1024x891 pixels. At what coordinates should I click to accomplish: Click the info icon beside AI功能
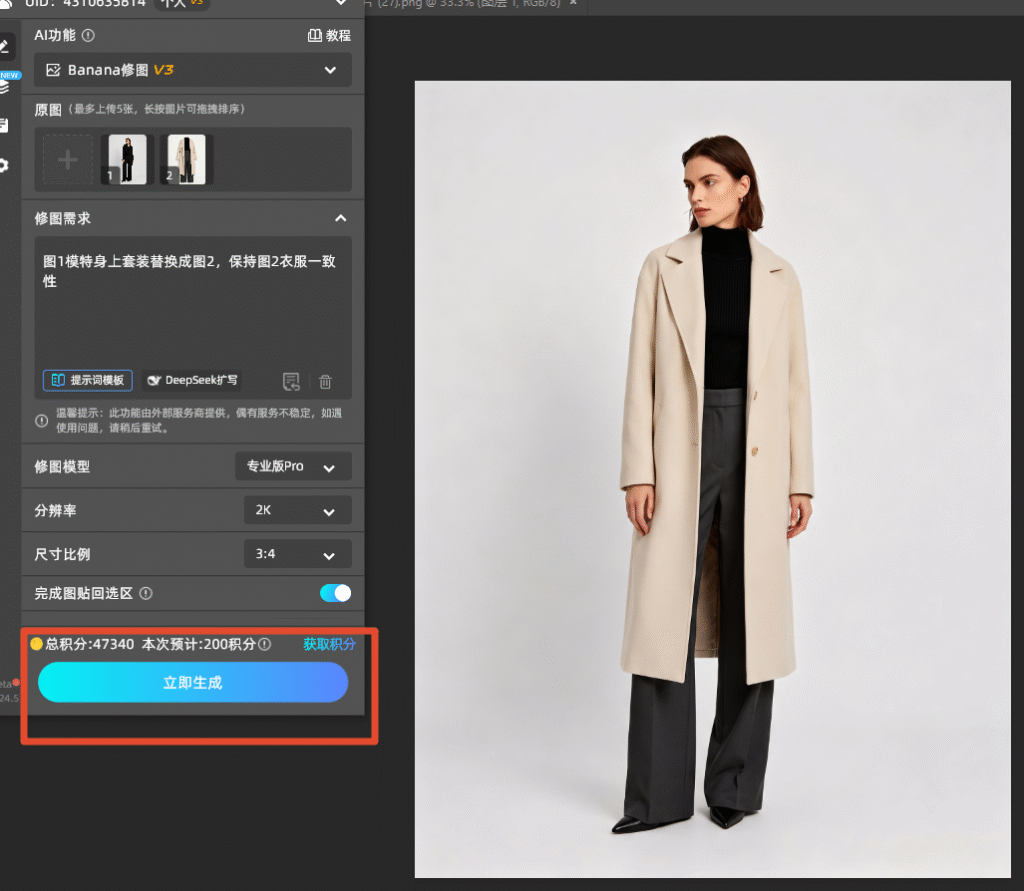point(88,35)
